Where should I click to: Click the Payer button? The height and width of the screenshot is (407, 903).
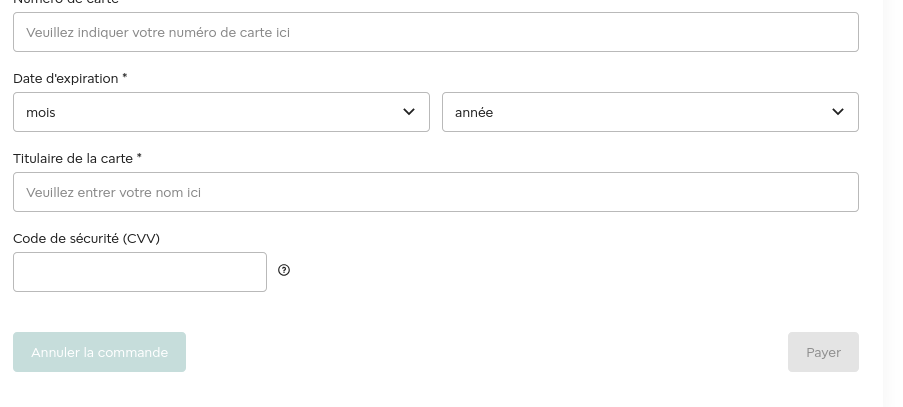(823, 352)
